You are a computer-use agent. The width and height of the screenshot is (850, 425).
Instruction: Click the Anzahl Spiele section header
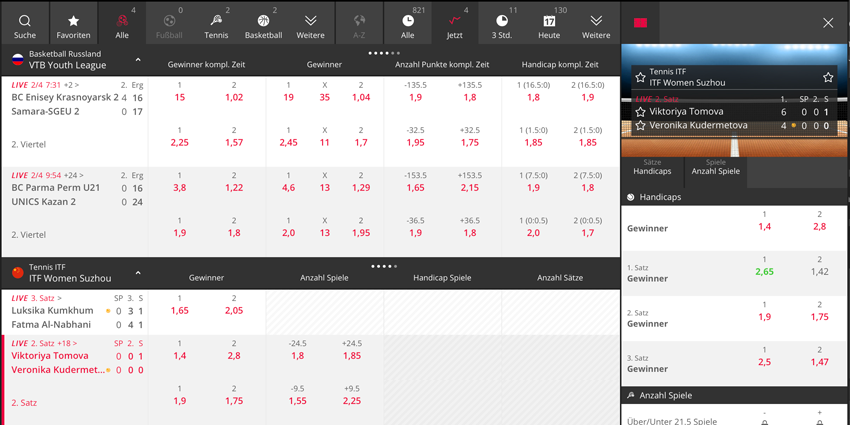(x=735, y=396)
